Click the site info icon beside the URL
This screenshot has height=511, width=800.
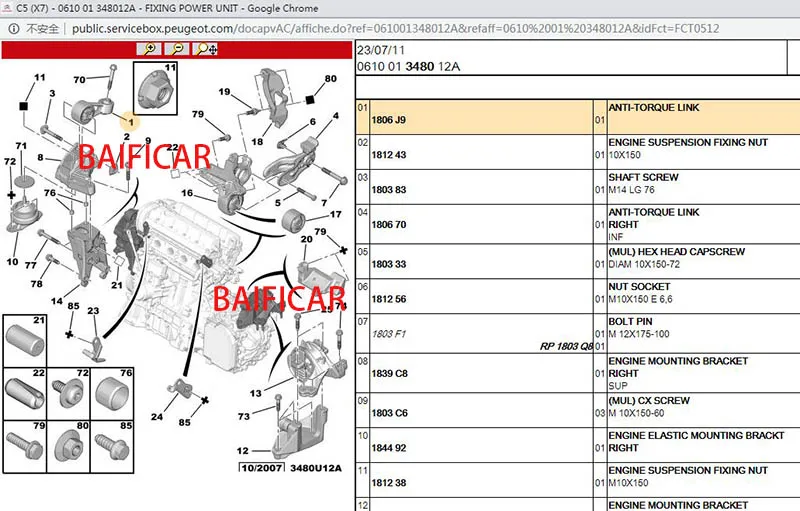tap(14, 29)
